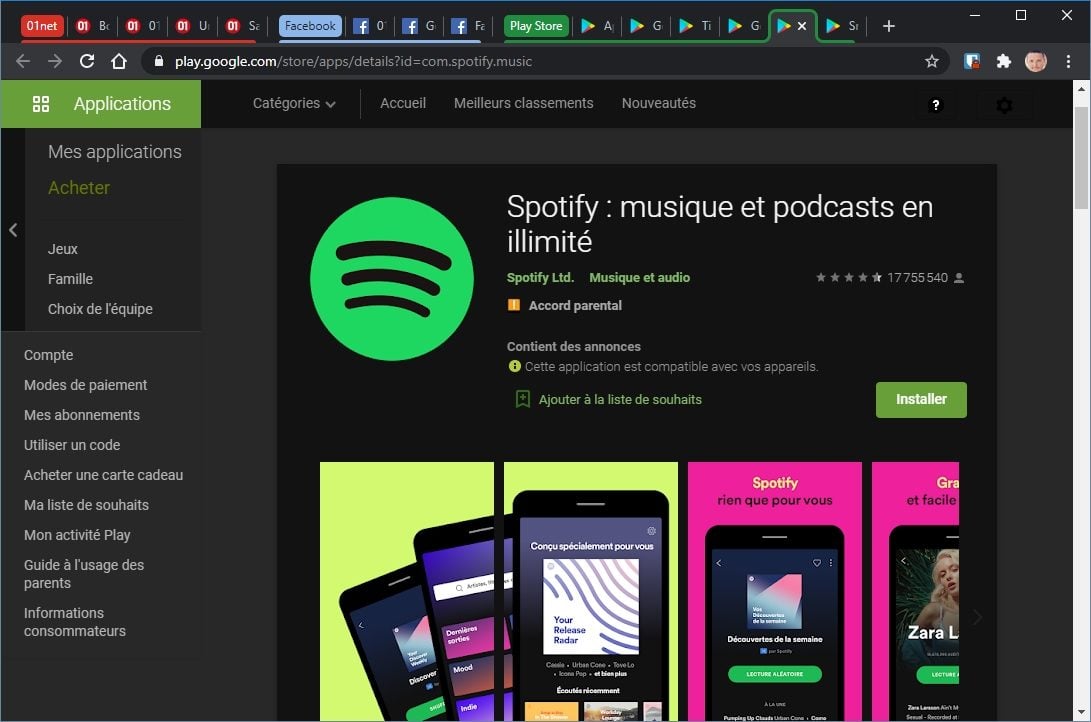Open the 'rien que pour vous' screenshot
This screenshot has height=722, width=1091.
click(774, 591)
